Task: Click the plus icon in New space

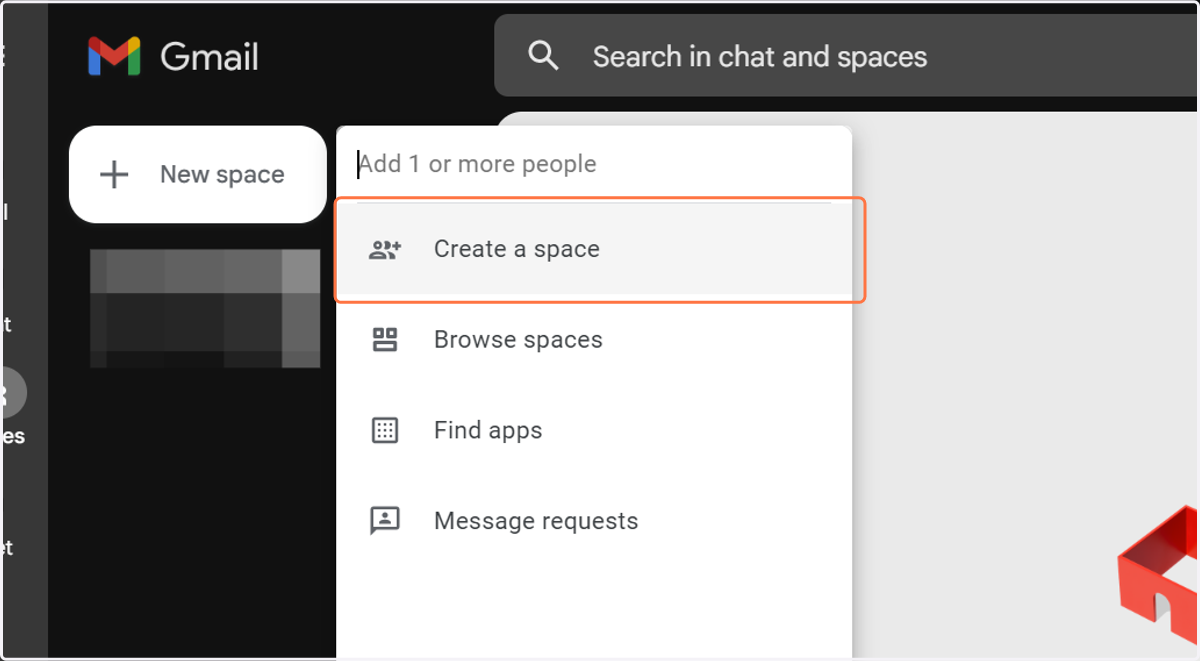Action: point(115,175)
